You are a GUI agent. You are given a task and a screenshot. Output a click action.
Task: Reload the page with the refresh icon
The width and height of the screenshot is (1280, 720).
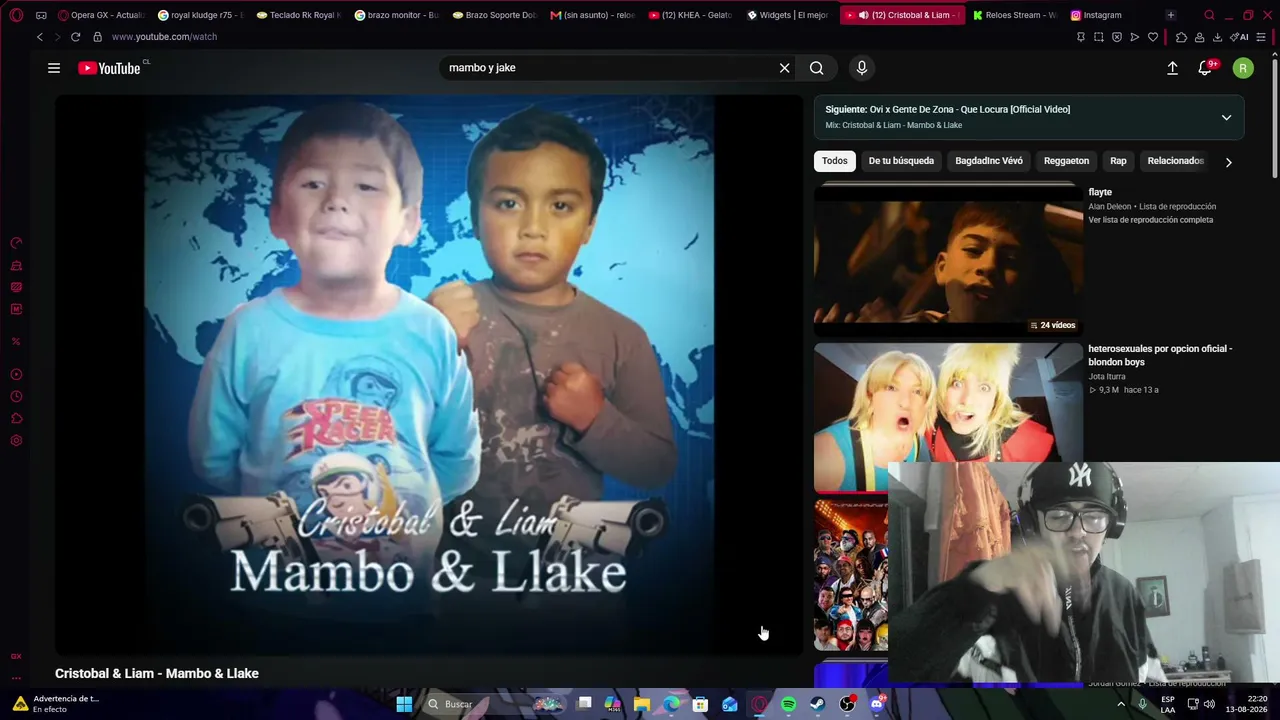tap(75, 37)
